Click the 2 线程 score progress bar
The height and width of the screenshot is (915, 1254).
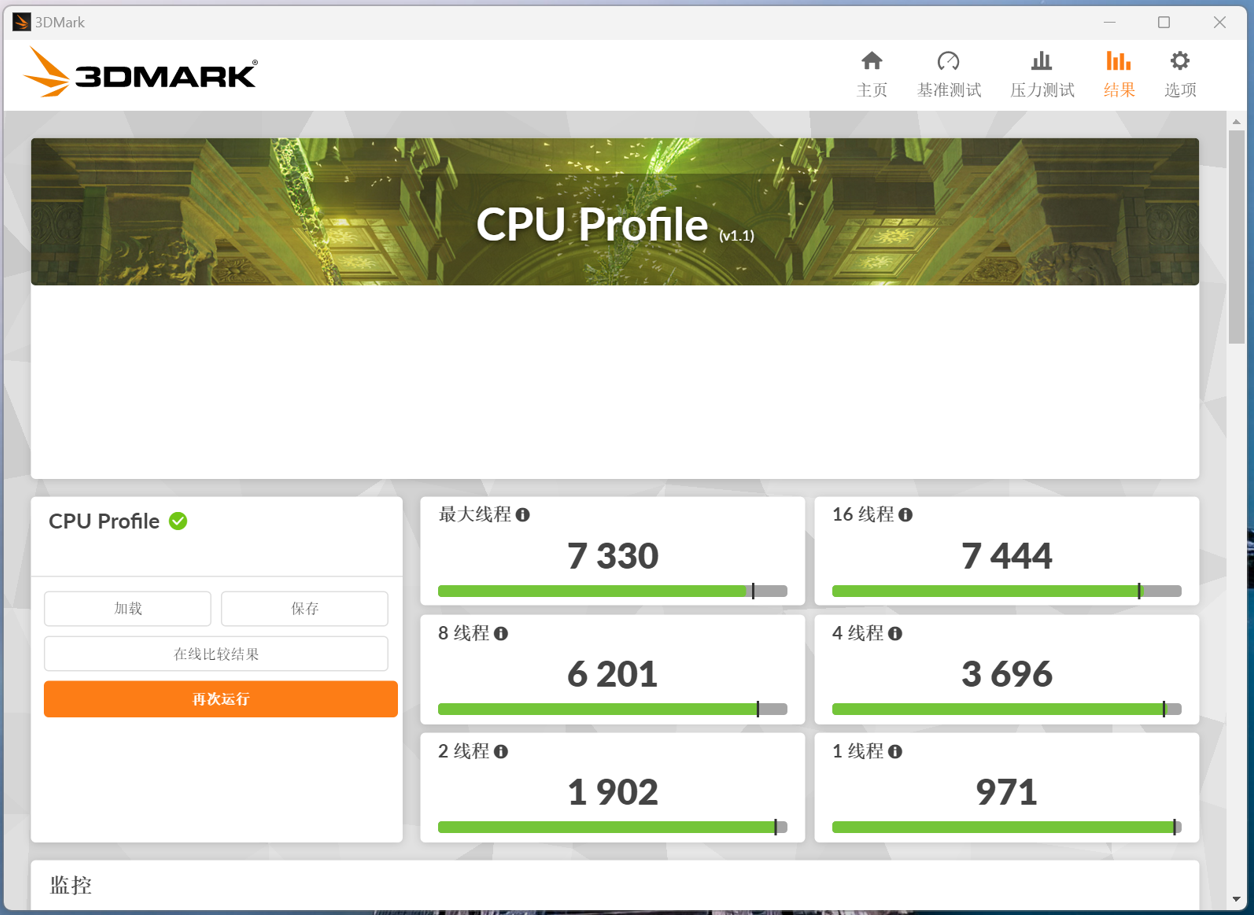click(x=612, y=827)
